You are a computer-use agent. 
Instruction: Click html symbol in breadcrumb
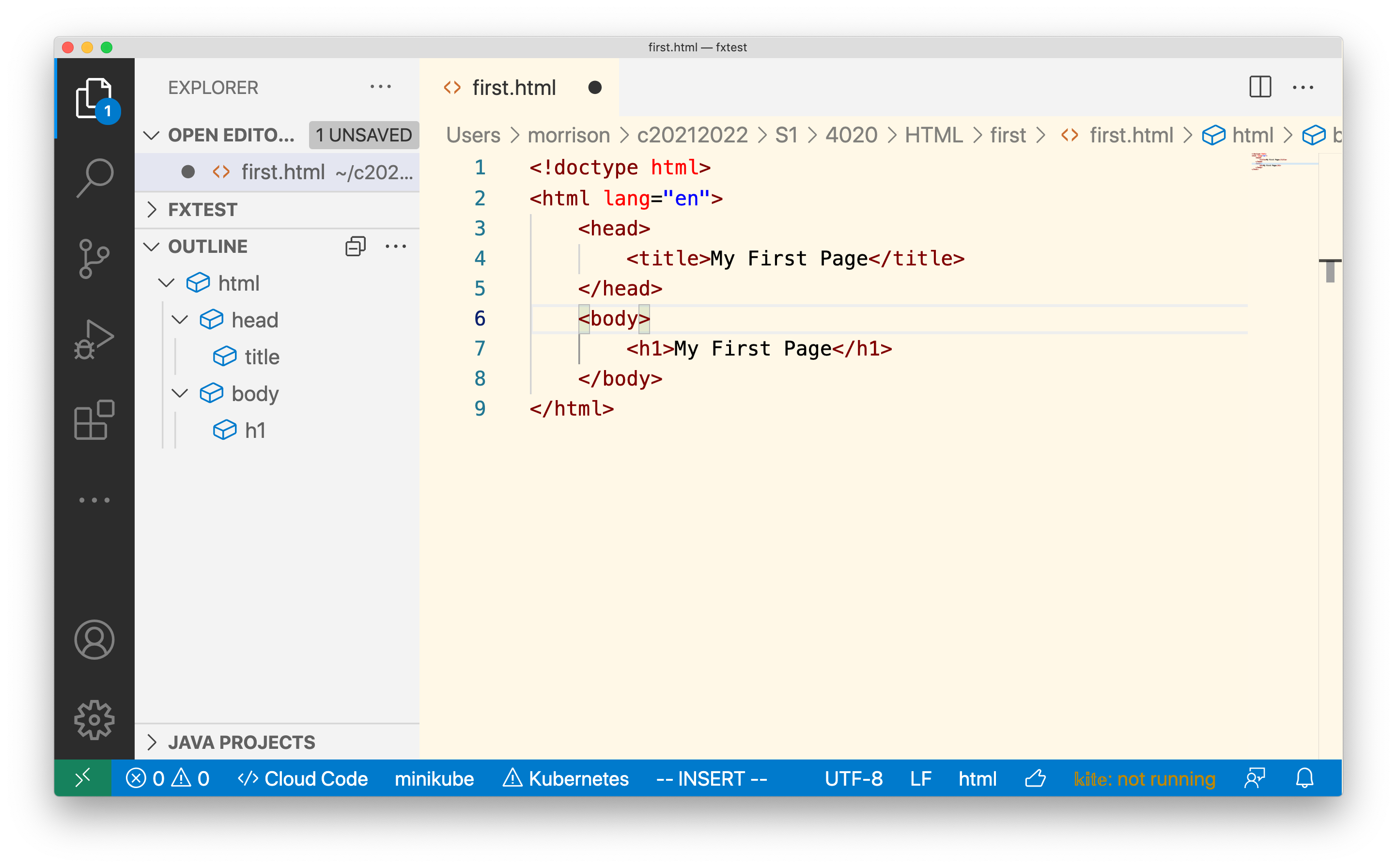point(1239,136)
